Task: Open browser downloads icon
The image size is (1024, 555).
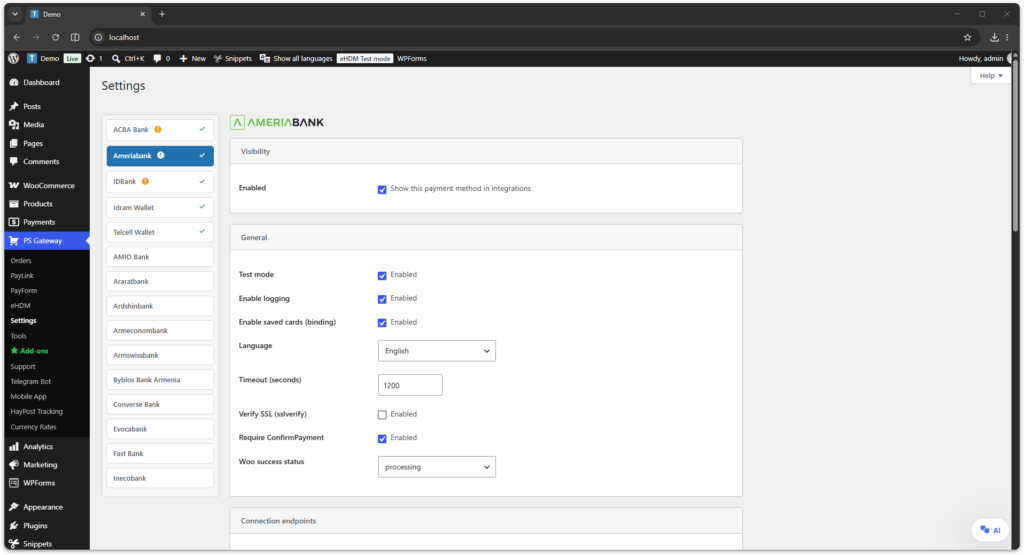Action: point(994,37)
